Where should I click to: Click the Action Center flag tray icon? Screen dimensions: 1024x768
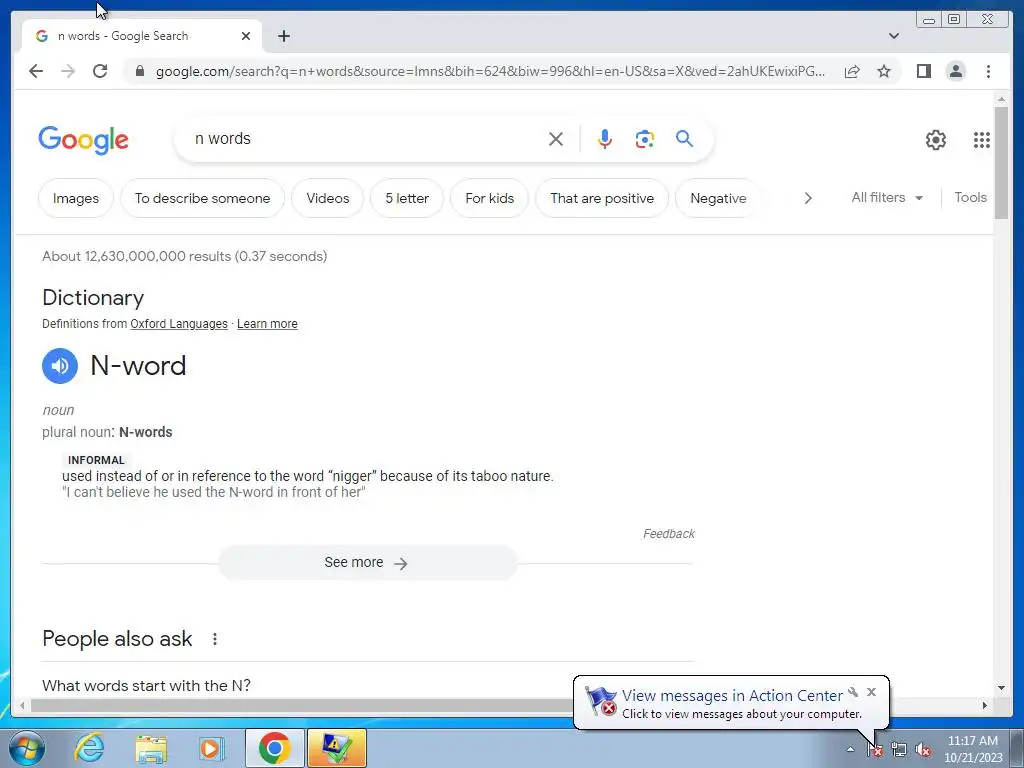874,749
